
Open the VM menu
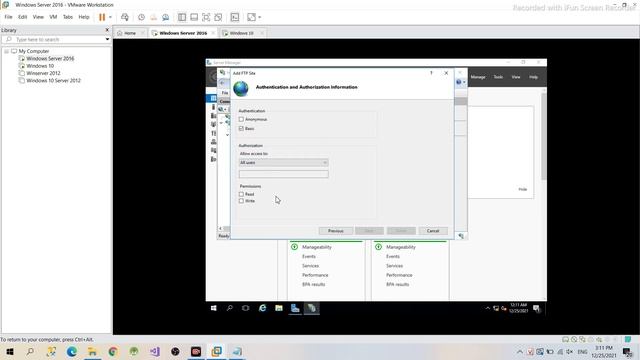pos(53,17)
